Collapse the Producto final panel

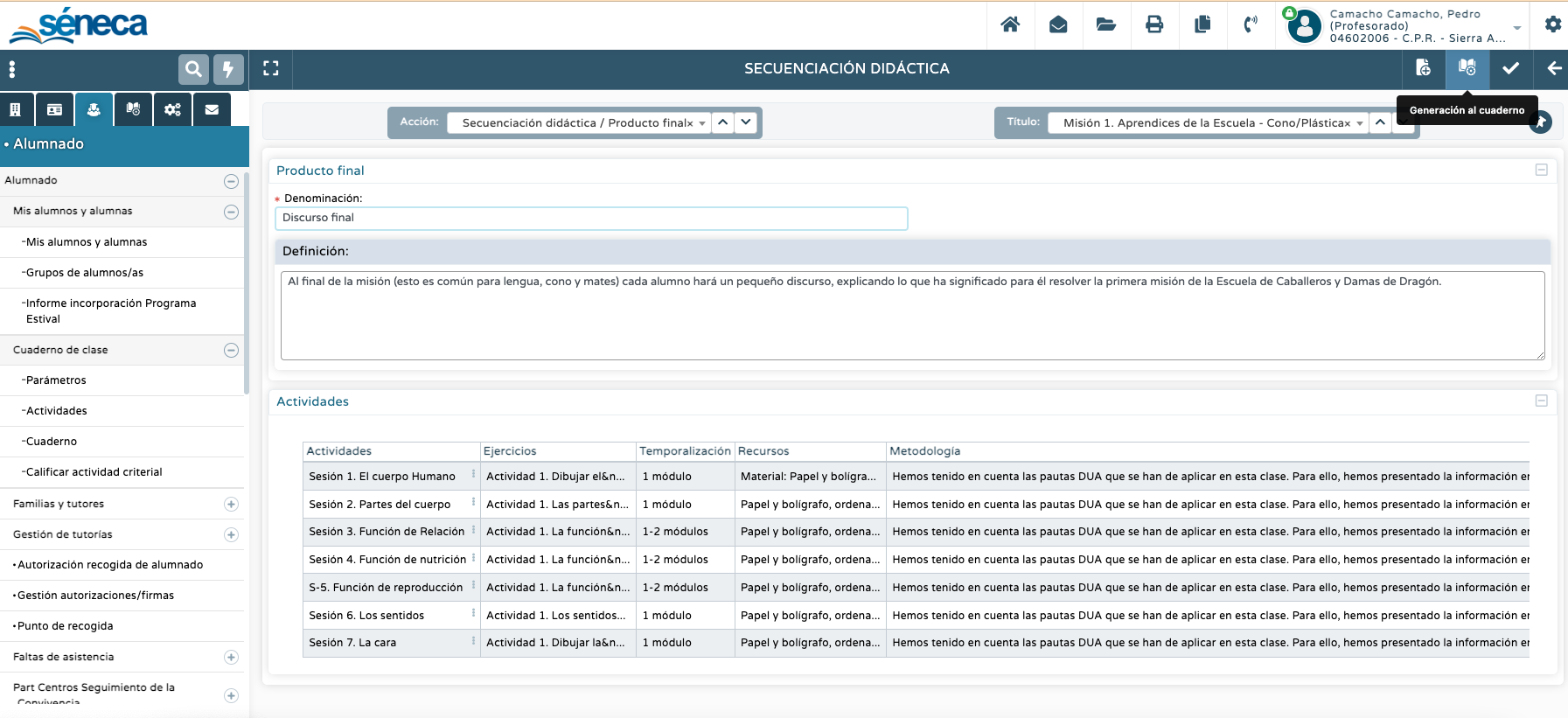[1541, 170]
